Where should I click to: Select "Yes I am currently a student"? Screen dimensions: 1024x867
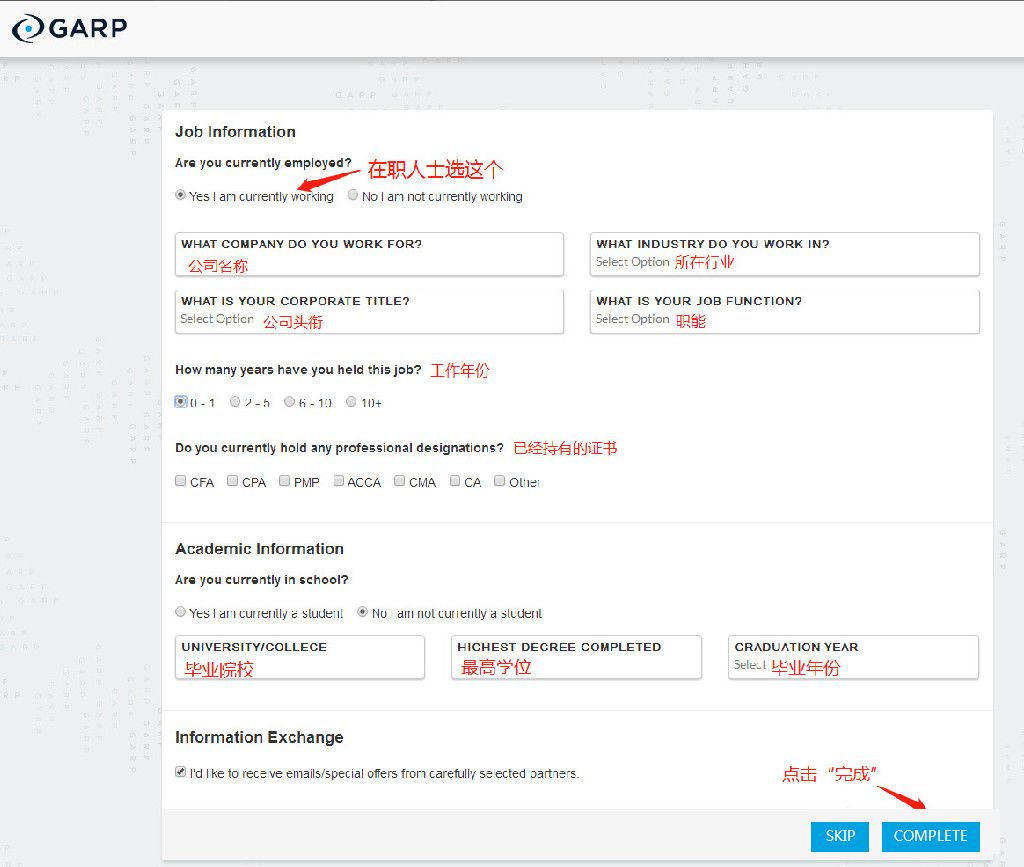click(x=180, y=612)
